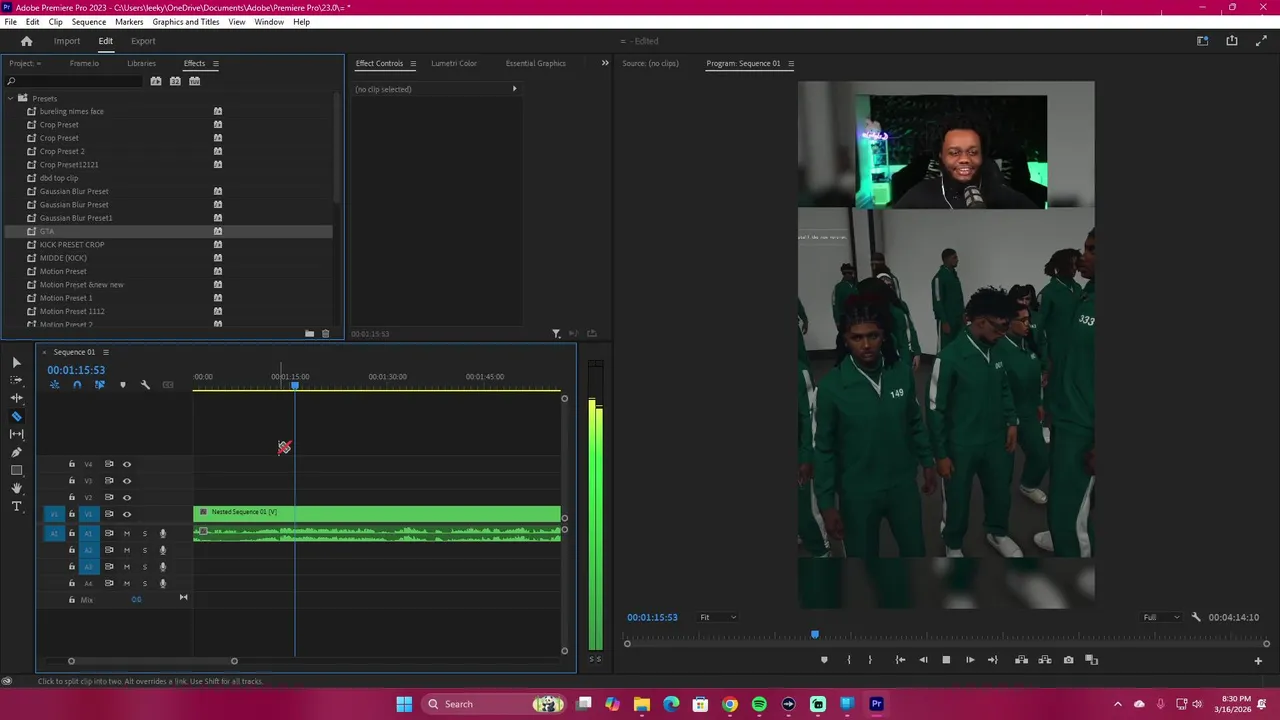This screenshot has width=1280, height=720.
Task: Toggle V4 track output eye
Action: [x=127, y=464]
